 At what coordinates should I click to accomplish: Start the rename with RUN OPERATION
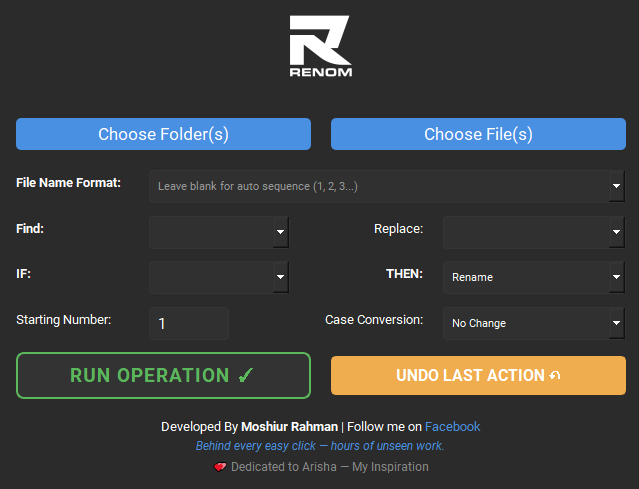(163, 376)
